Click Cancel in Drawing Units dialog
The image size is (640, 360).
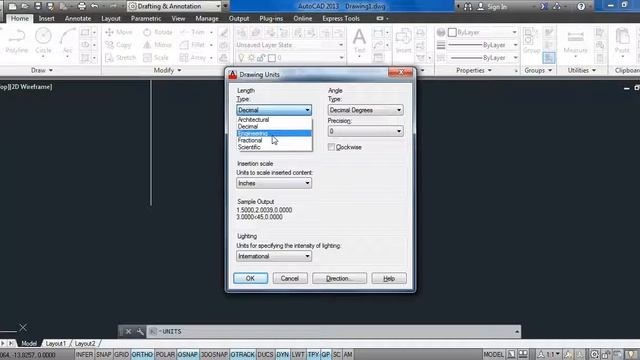coord(290,278)
